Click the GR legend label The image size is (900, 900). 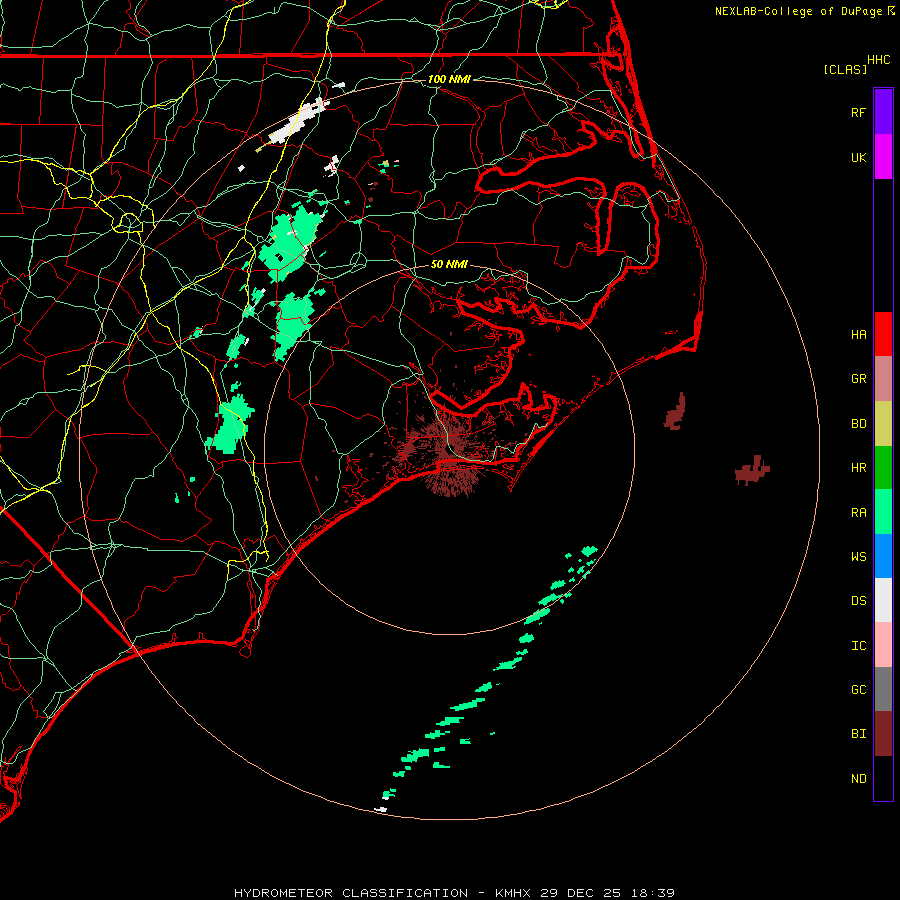pos(858,379)
